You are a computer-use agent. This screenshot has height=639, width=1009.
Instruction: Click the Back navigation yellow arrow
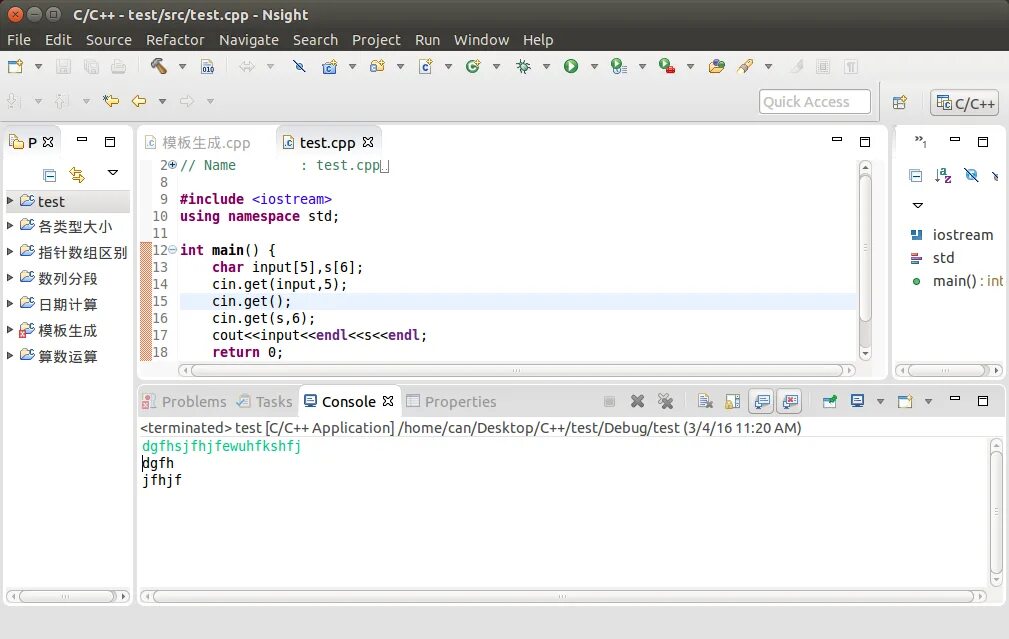(x=138, y=101)
